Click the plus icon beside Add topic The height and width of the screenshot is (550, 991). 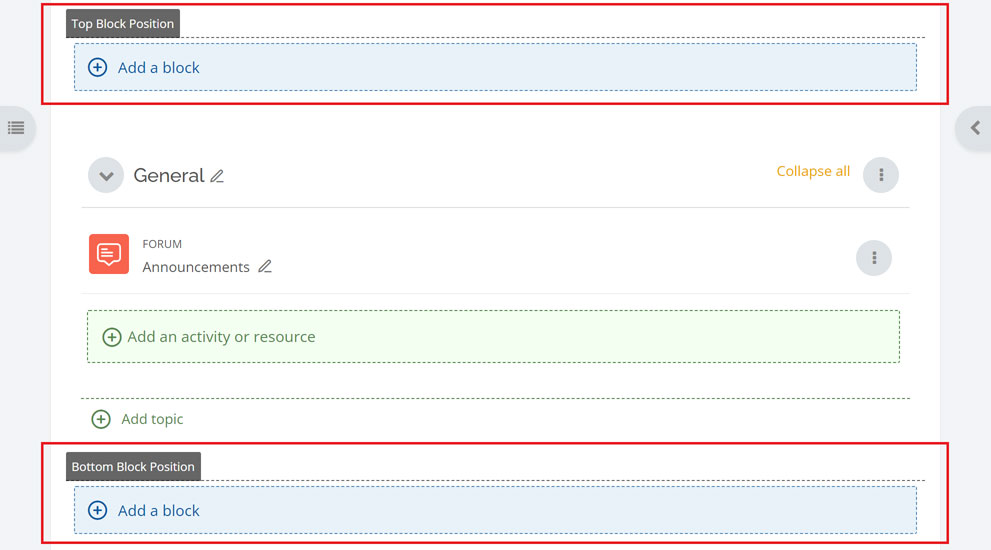point(101,419)
